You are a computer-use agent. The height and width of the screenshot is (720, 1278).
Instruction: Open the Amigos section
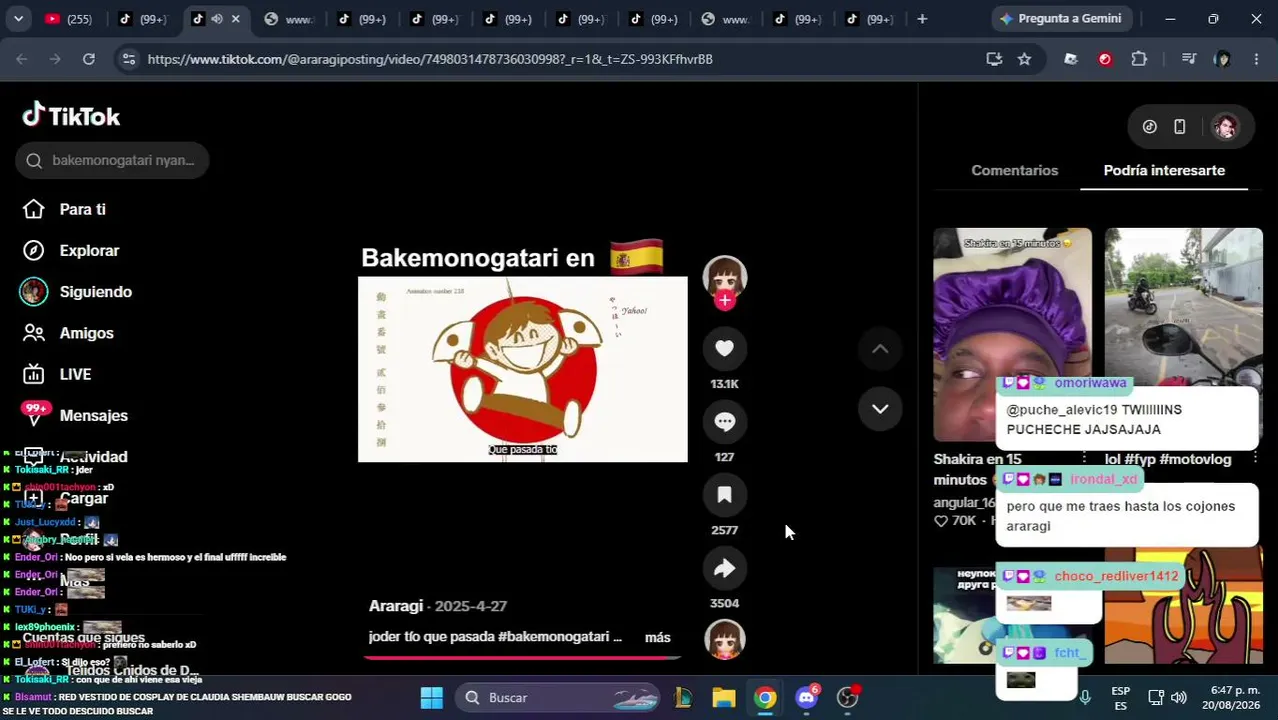(86, 333)
